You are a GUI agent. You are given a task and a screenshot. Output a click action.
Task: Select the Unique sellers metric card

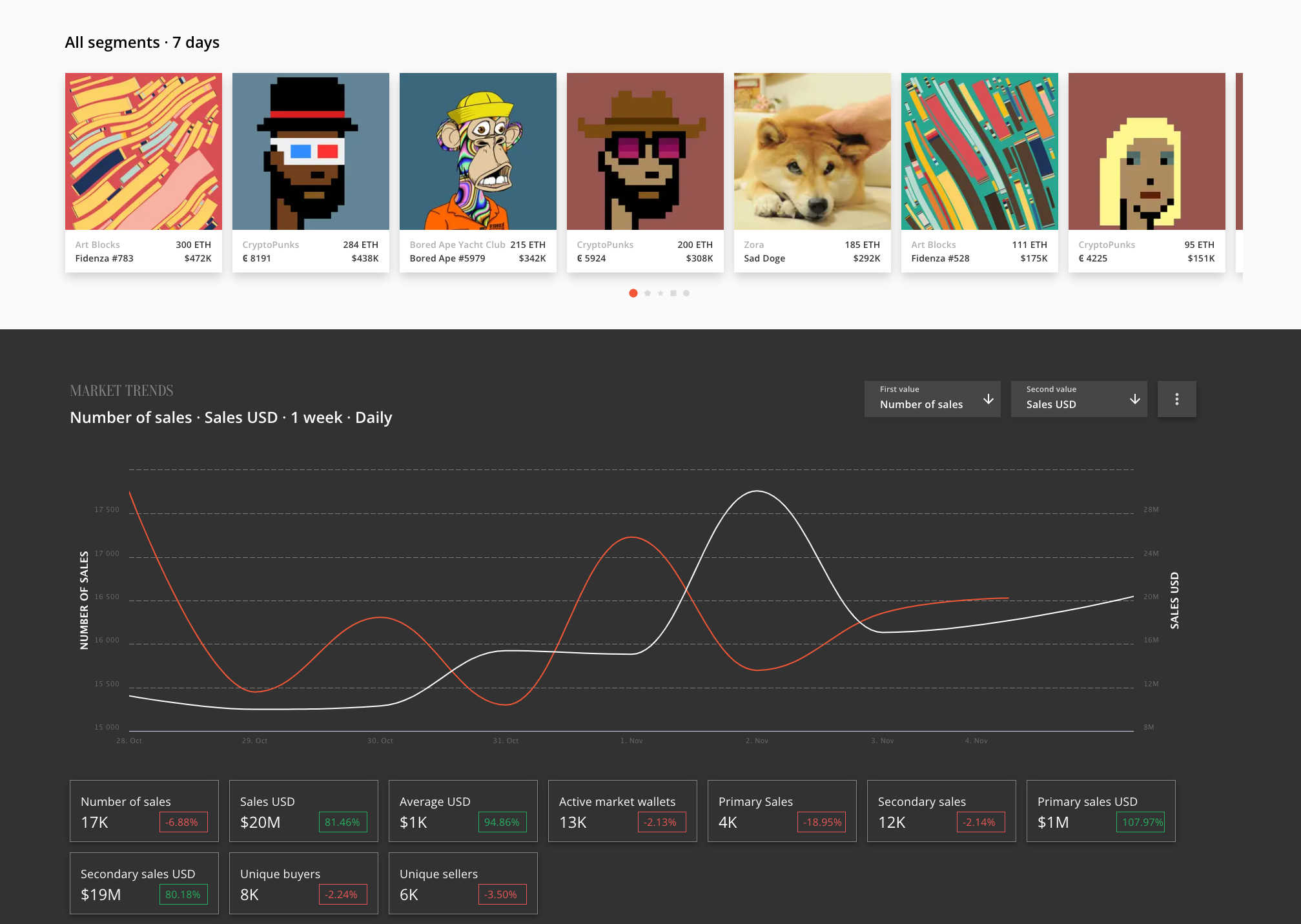463,883
